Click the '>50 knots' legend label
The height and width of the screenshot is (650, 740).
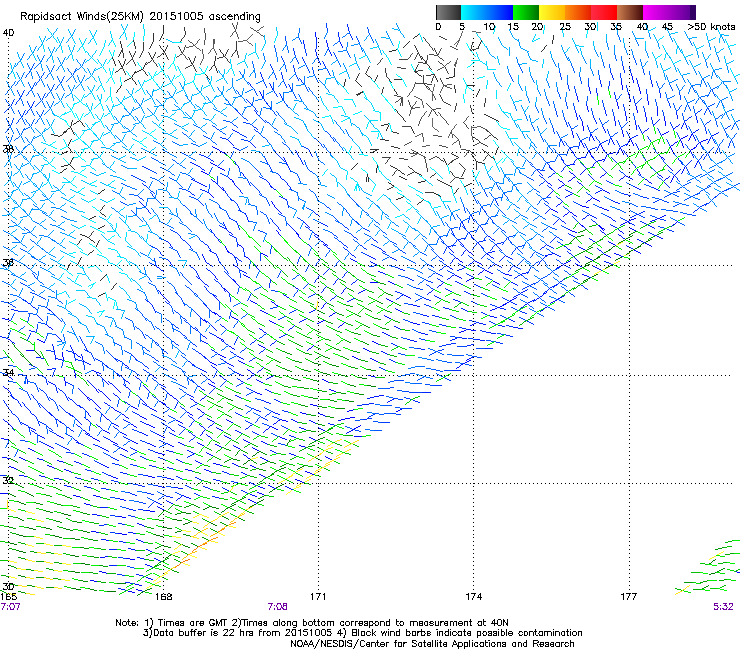[711, 27]
